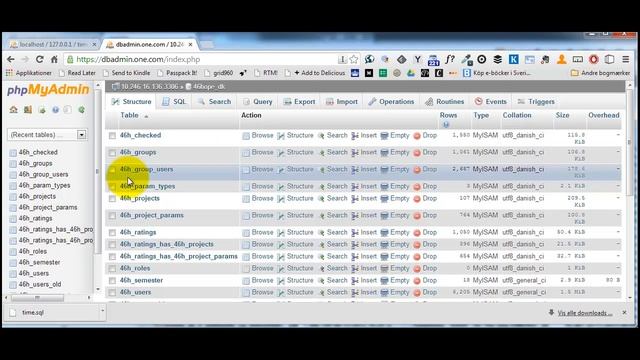Click the Insert icon for 46h_ratings
This screenshot has height=360, width=640.
[x=355, y=233]
